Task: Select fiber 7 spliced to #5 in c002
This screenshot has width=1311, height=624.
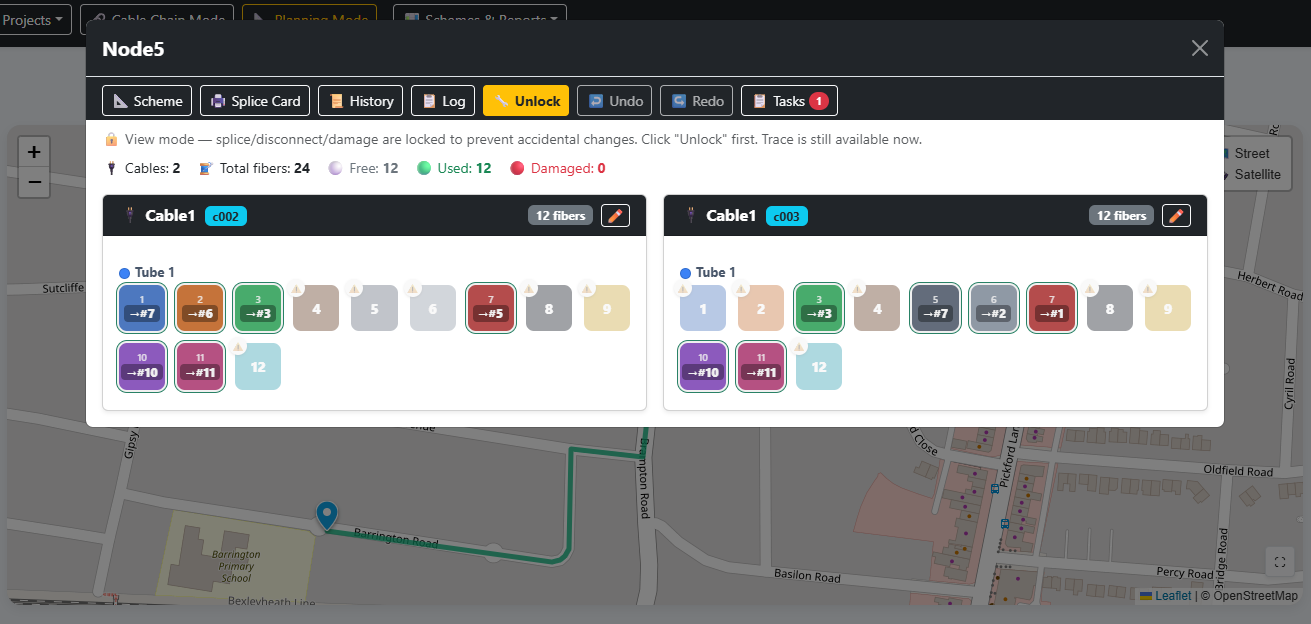Action: [x=490, y=308]
